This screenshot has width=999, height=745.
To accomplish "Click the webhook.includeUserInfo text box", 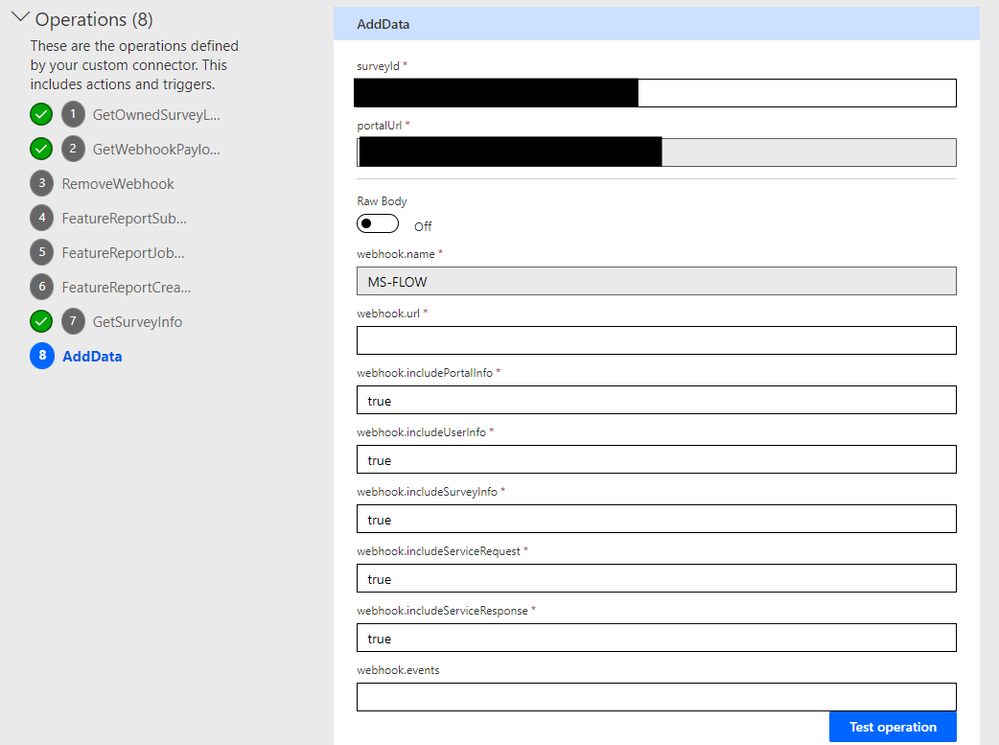I will (656, 459).
